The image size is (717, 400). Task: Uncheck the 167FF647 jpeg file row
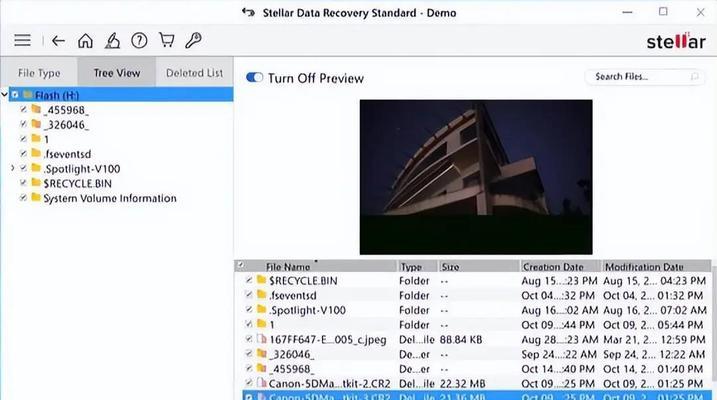(x=249, y=339)
